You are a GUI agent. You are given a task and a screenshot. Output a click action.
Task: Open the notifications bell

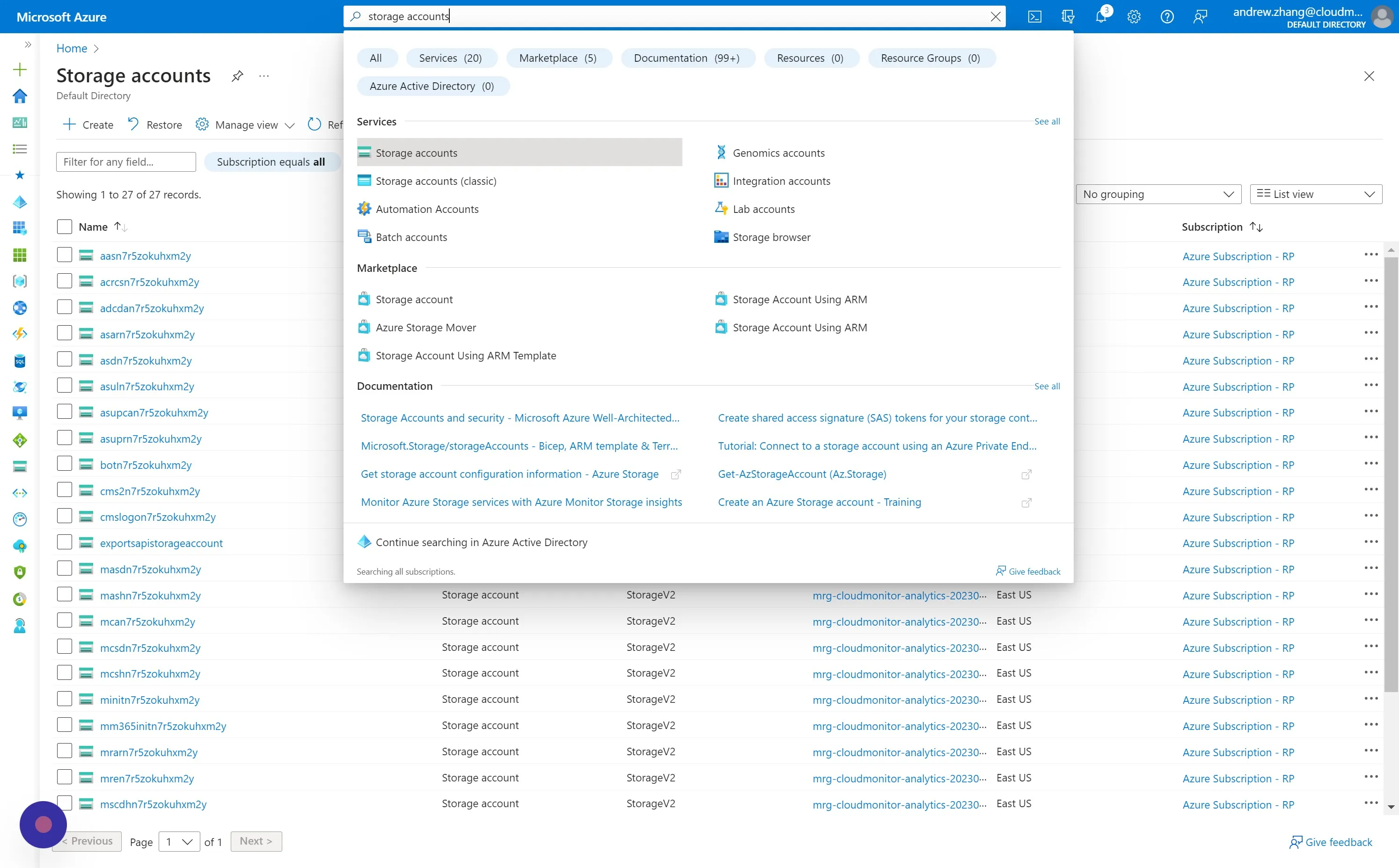[x=1101, y=17]
